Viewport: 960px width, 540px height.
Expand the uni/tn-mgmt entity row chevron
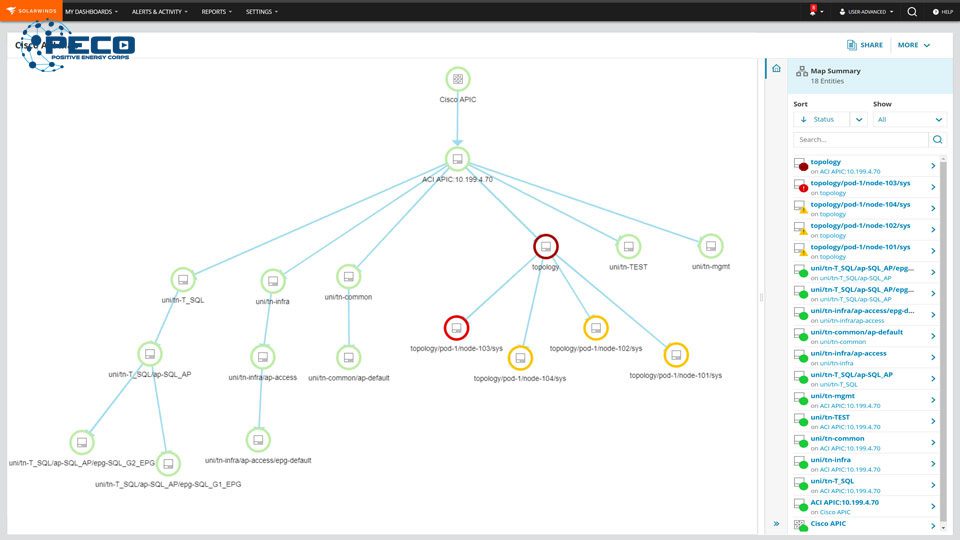[x=933, y=400]
